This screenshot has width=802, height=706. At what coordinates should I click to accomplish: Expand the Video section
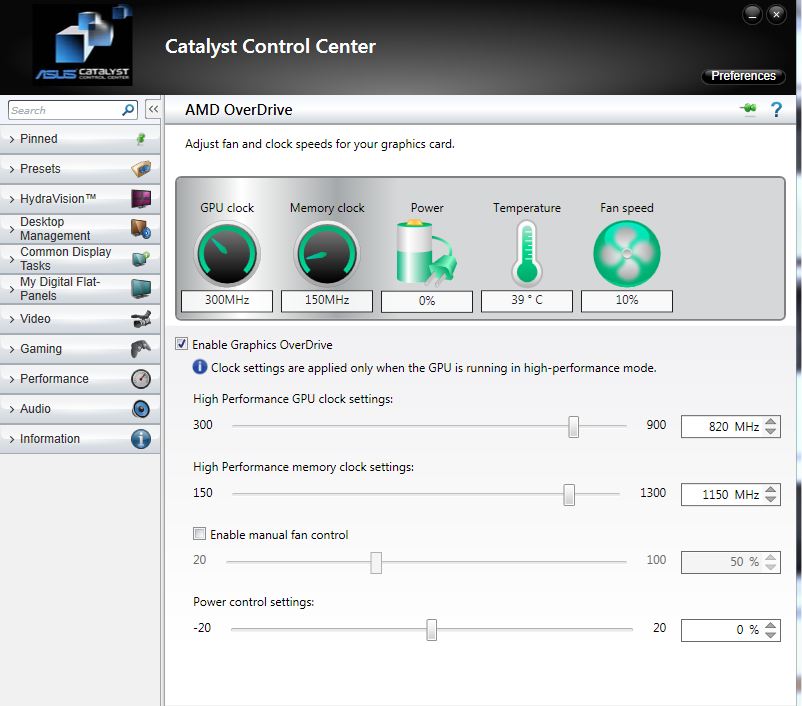tap(80, 319)
